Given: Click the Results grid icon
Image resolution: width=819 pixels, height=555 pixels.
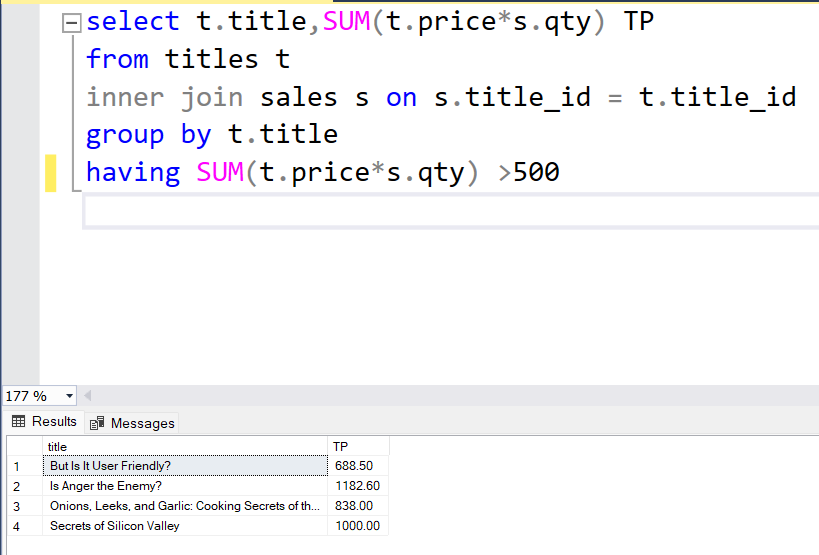Looking at the screenshot, I should pos(18,421).
